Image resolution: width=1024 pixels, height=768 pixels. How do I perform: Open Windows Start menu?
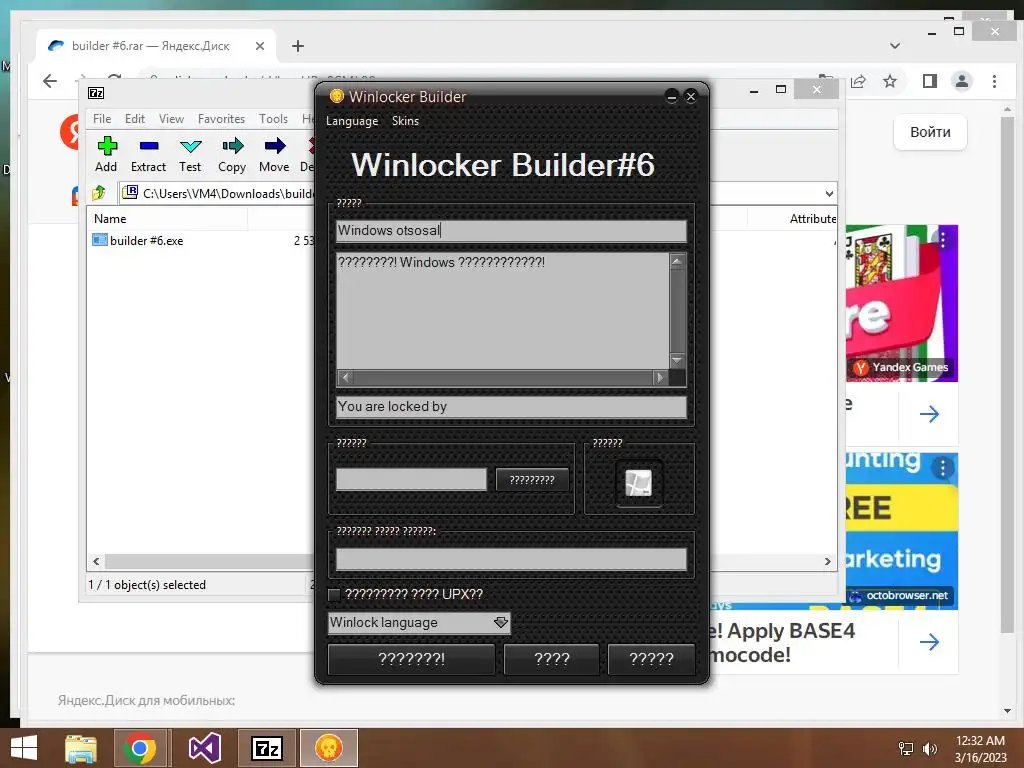pyautogui.click(x=24, y=748)
